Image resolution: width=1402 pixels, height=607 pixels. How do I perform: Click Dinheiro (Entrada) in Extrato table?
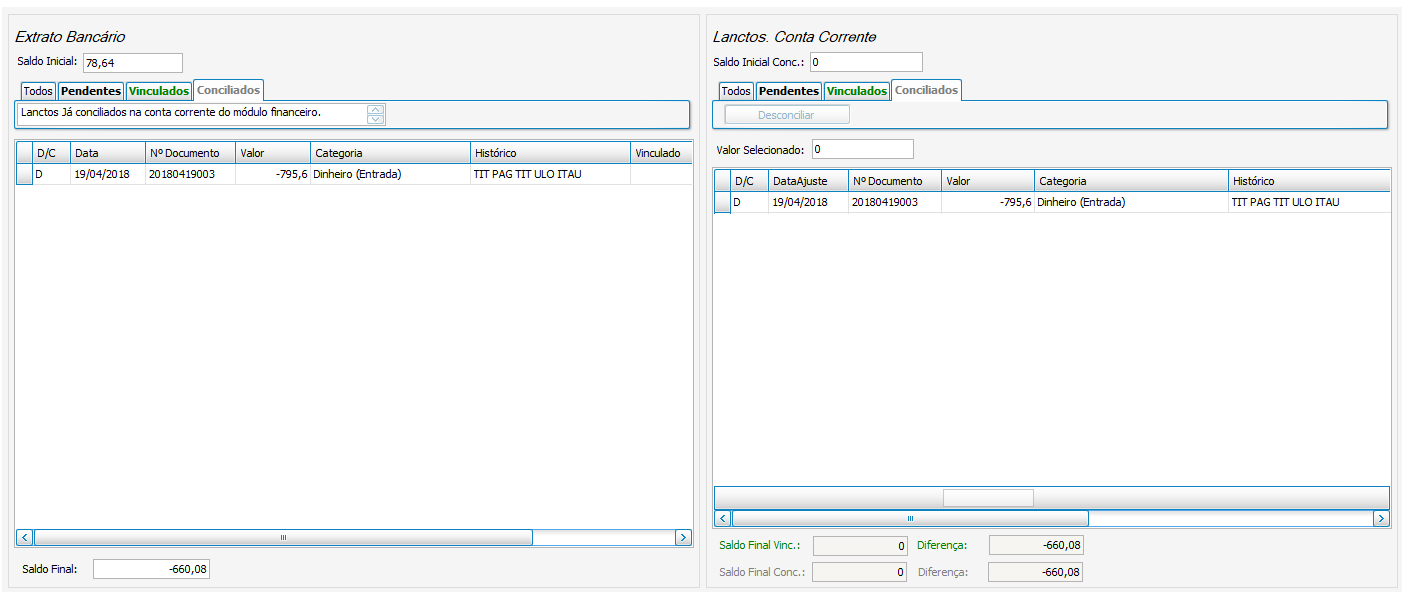pos(357,174)
